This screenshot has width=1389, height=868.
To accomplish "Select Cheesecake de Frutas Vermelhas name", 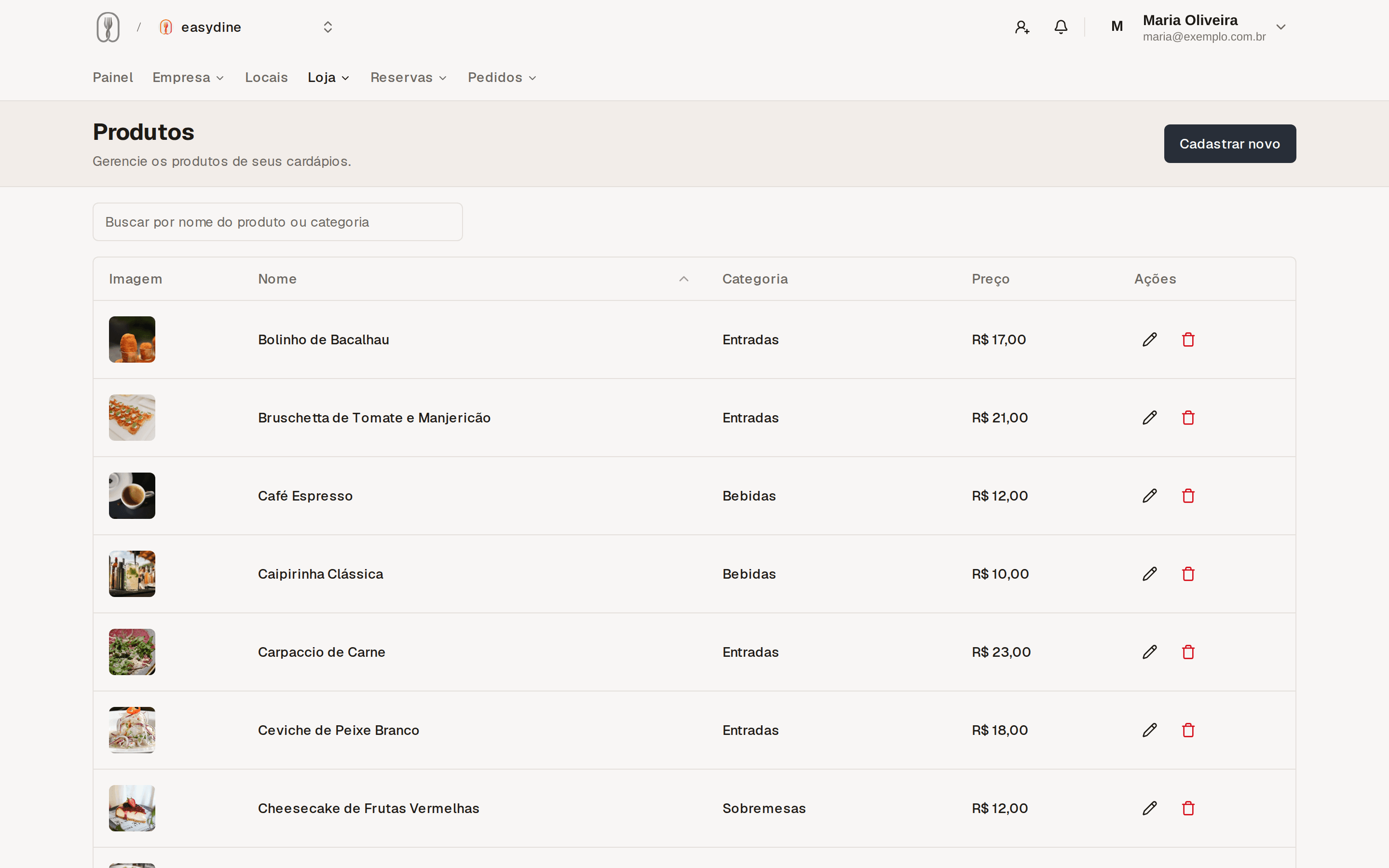I will click(x=368, y=808).
